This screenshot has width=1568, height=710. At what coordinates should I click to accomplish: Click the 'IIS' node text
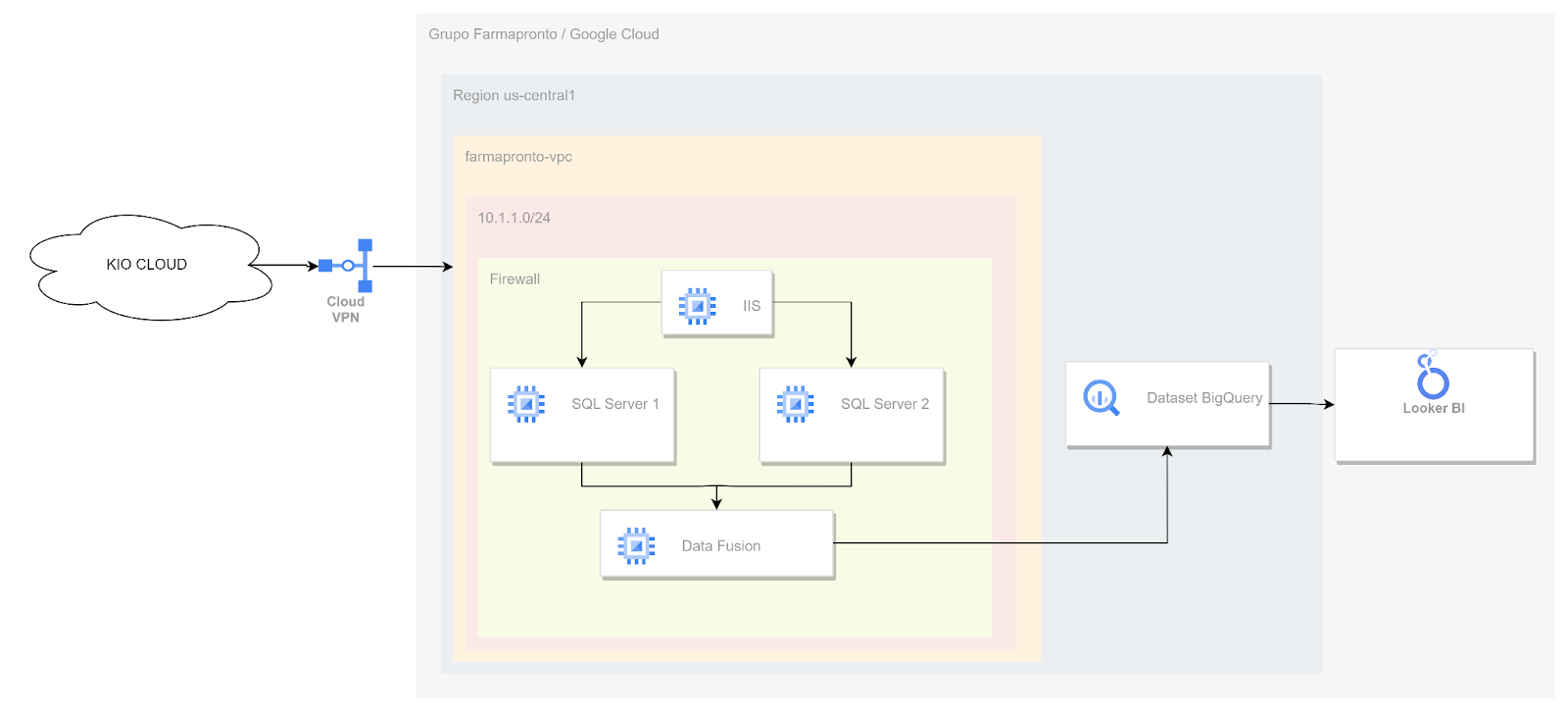pyautogui.click(x=752, y=306)
